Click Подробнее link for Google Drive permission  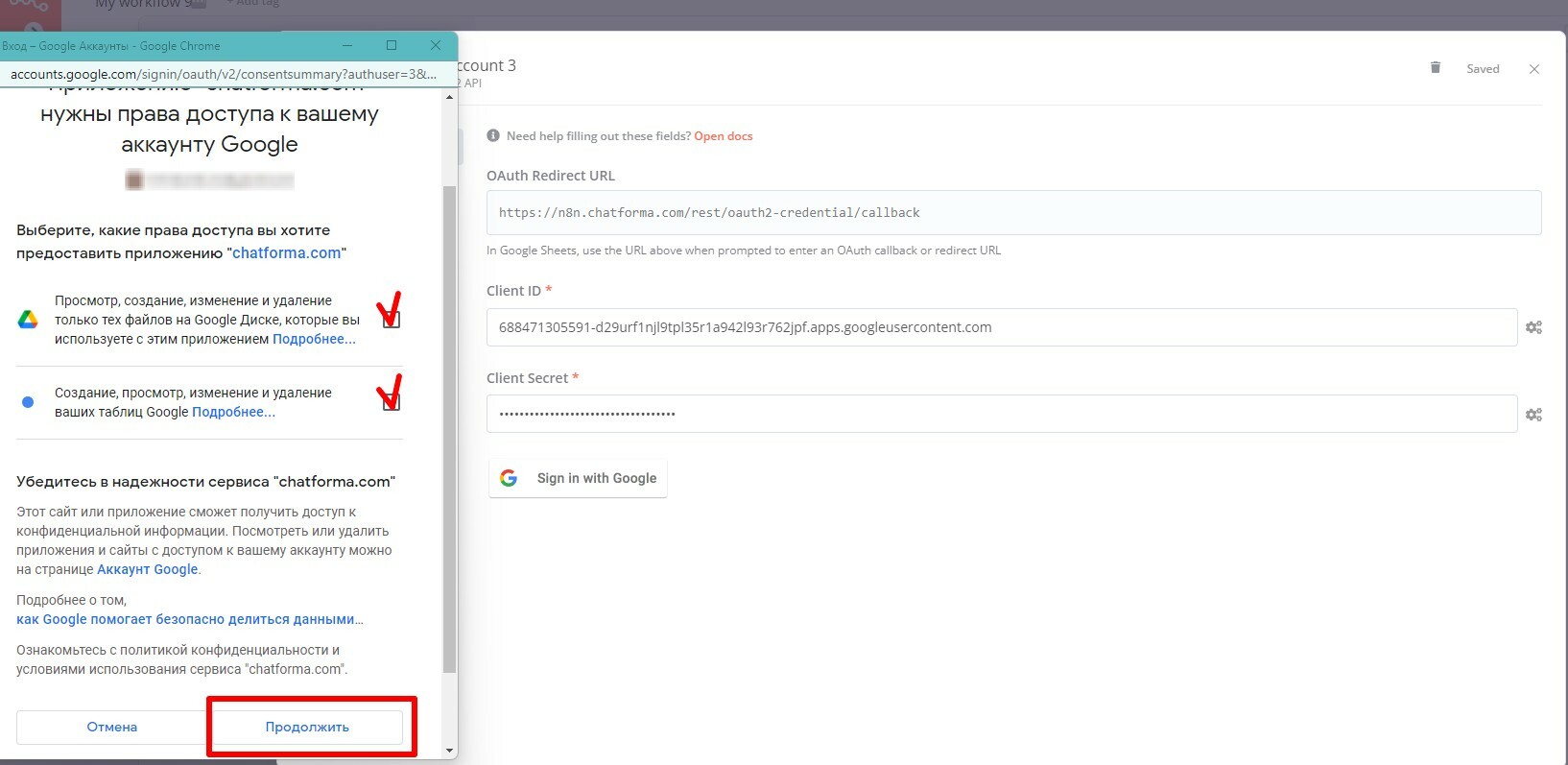pyautogui.click(x=314, y=339)
